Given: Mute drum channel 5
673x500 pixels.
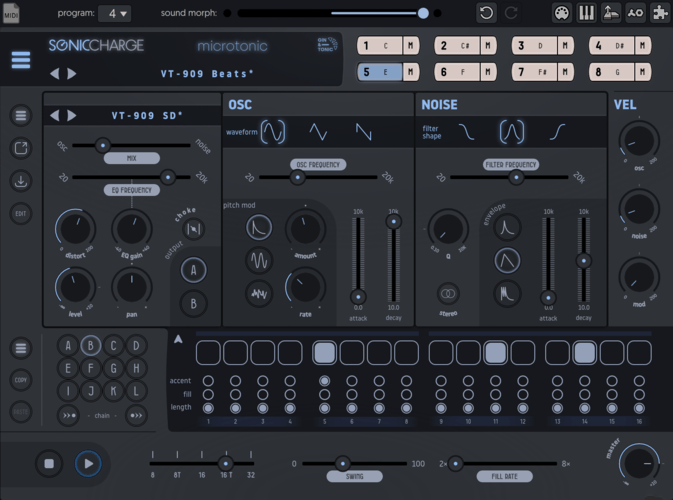Looking at the screenshot, I should click(x=411, y=72).
